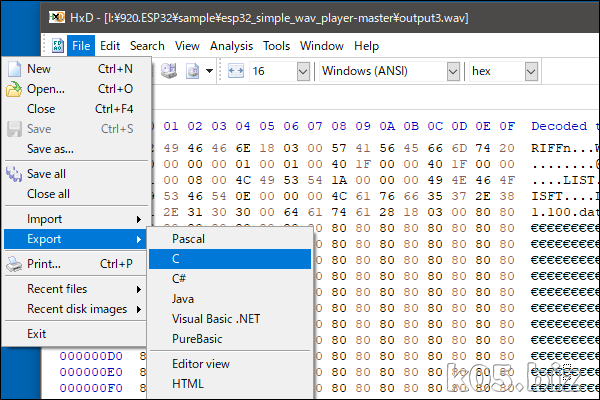Choose Open... from the File menu
The image size is (600, 400).
point(76,89)
